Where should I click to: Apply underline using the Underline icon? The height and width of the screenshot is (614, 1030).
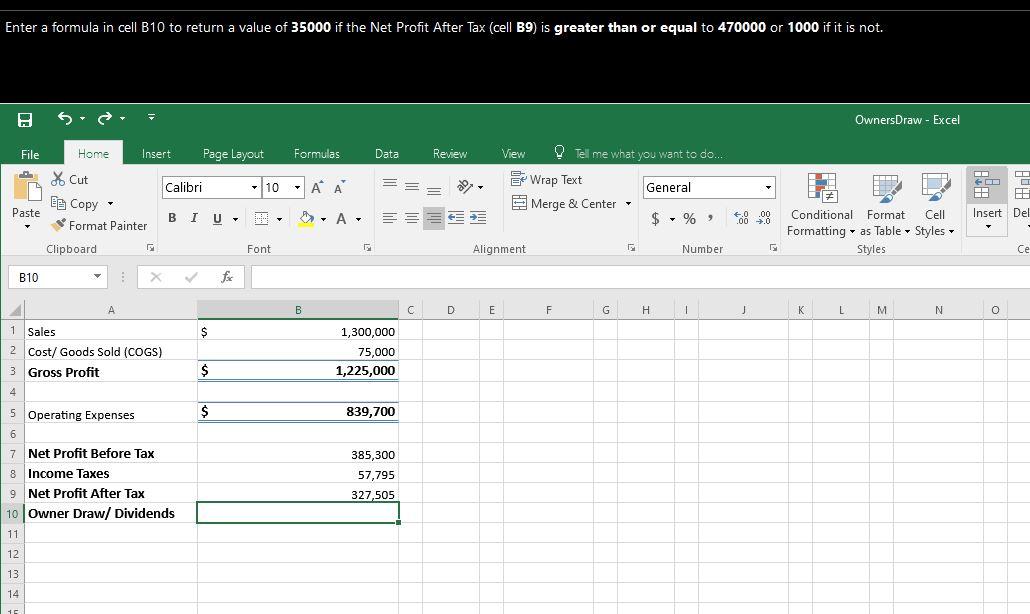point(216,217)
